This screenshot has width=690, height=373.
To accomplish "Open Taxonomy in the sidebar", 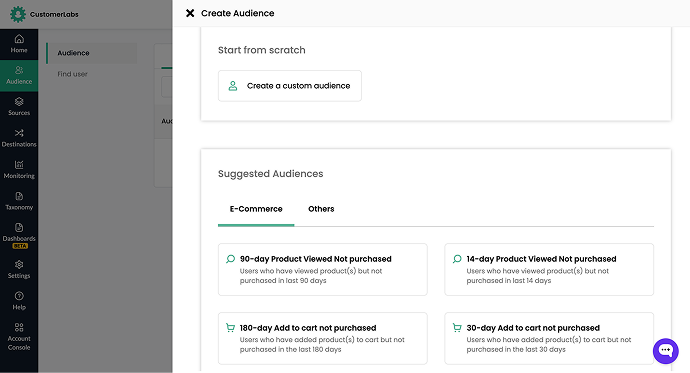I will 19,201.
